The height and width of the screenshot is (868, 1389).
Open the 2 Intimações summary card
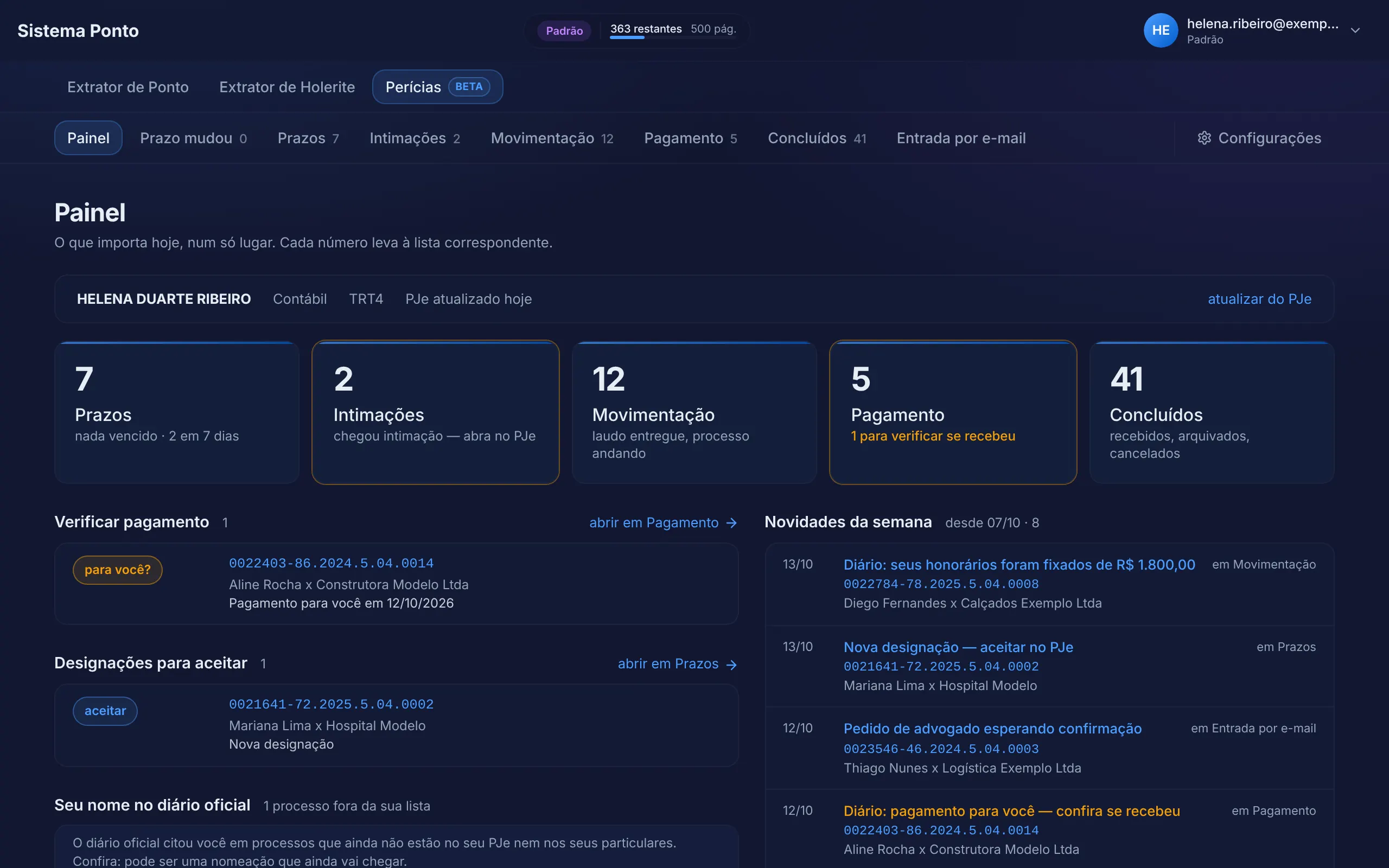436,412
